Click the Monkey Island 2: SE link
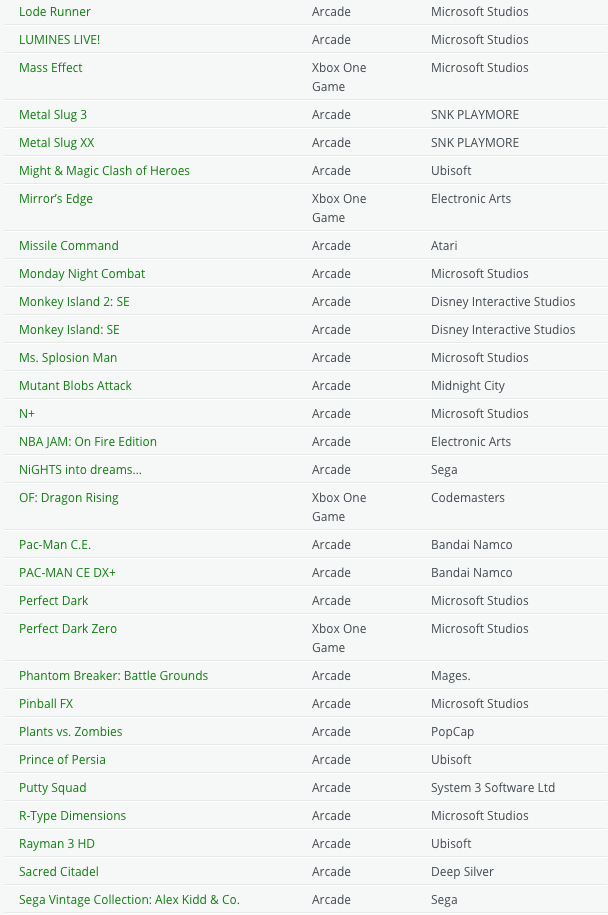 tap(74, 301)
